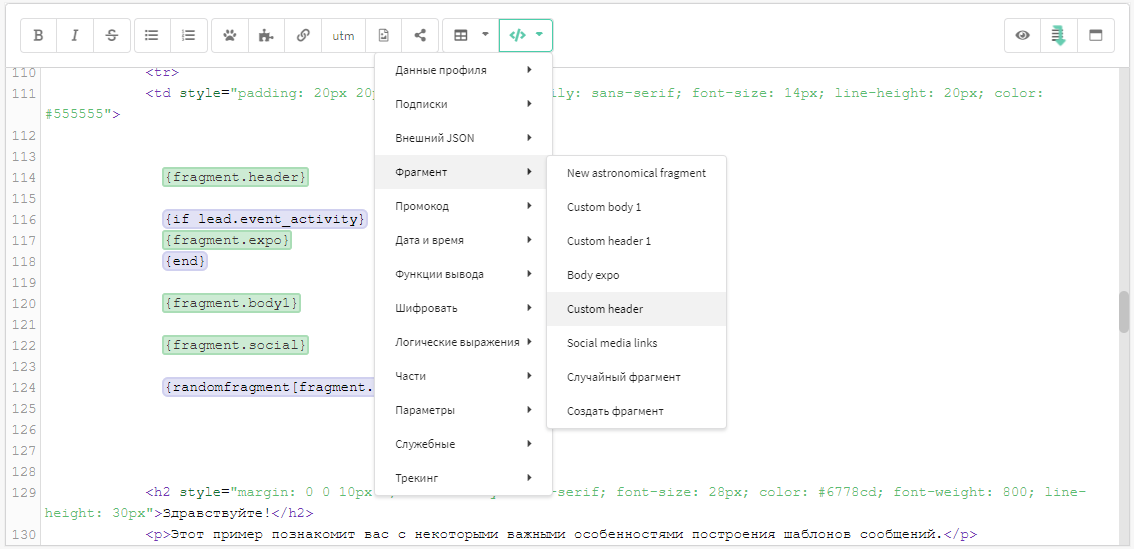Screen dimensions: 1134x549
Task: Insert a hyperlink with the link icon
Action: tap(303, 35)
